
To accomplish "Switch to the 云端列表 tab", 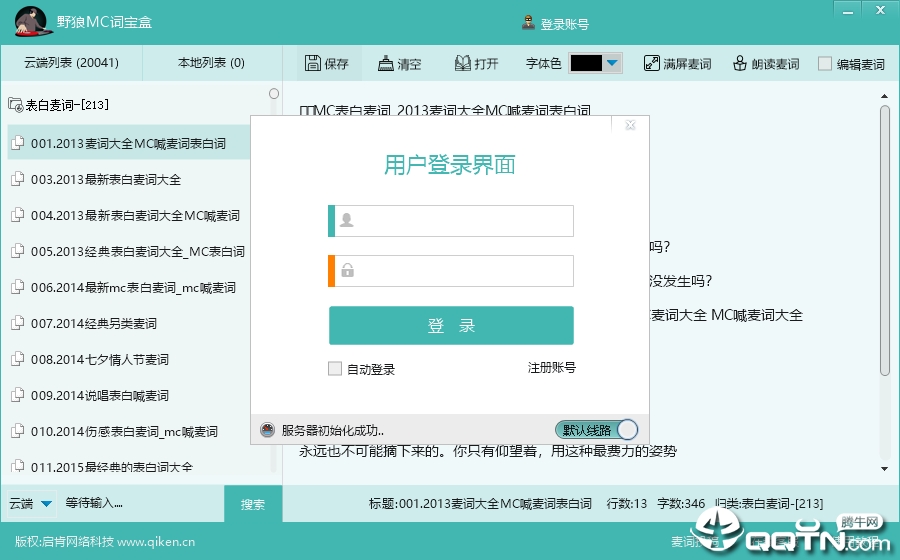I will (71, 63).
